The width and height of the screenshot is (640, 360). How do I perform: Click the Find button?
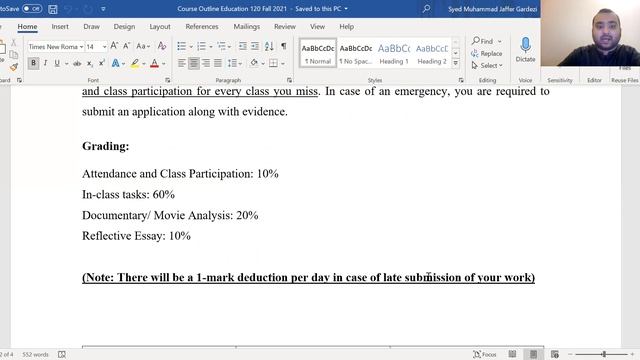[x=483, y=41]
